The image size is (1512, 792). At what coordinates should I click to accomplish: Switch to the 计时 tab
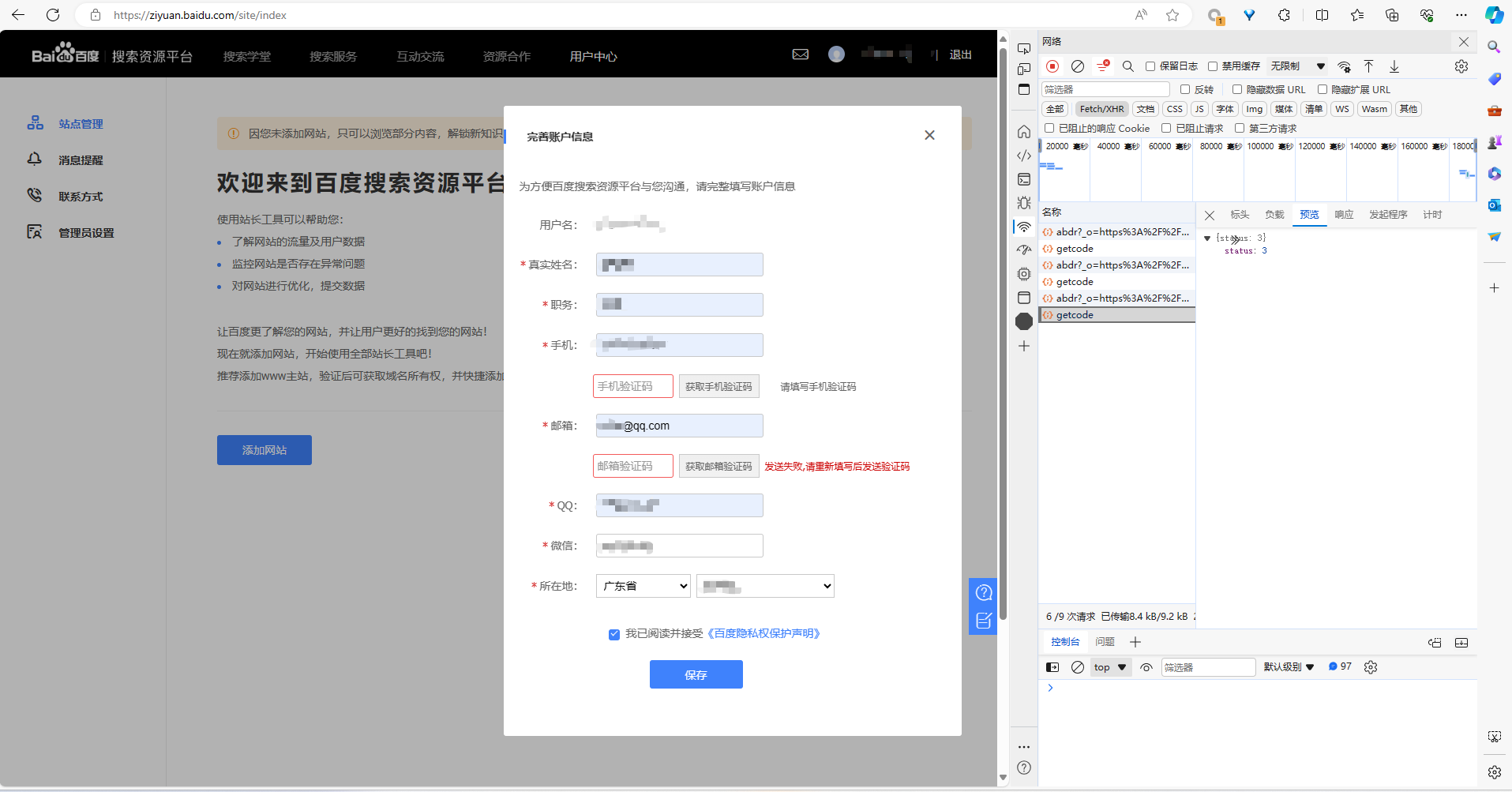(1432, 215)
